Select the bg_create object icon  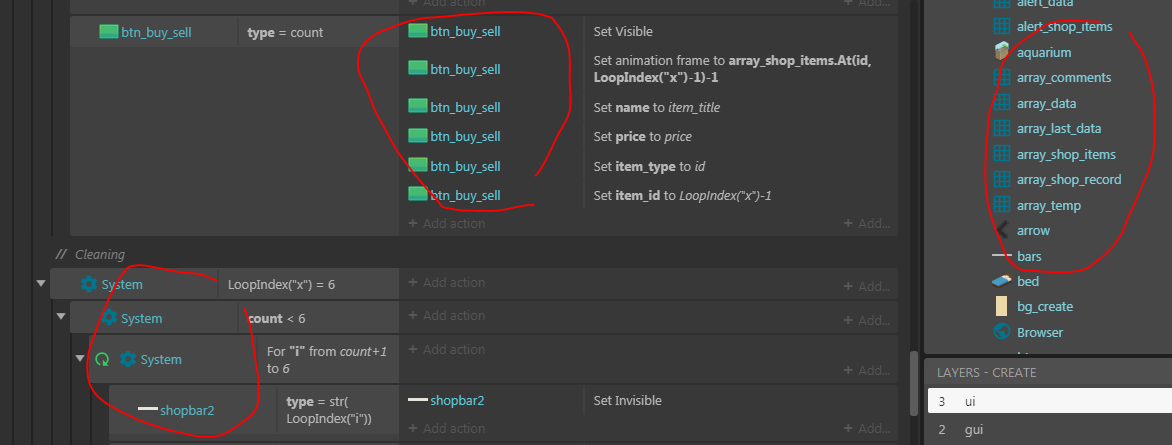[x=1002, y=306]
